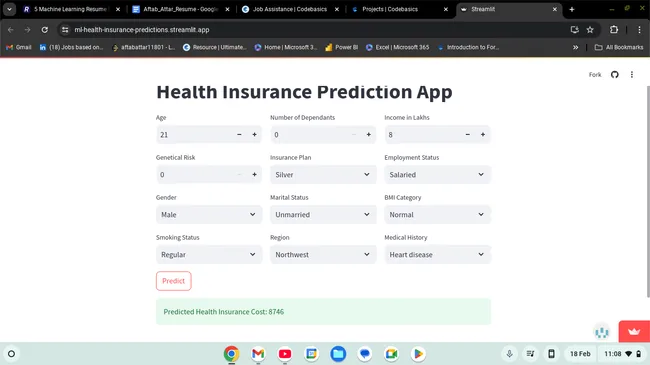Click the site information icon in address bar
The image size is (650, 365).
point(65,30)
